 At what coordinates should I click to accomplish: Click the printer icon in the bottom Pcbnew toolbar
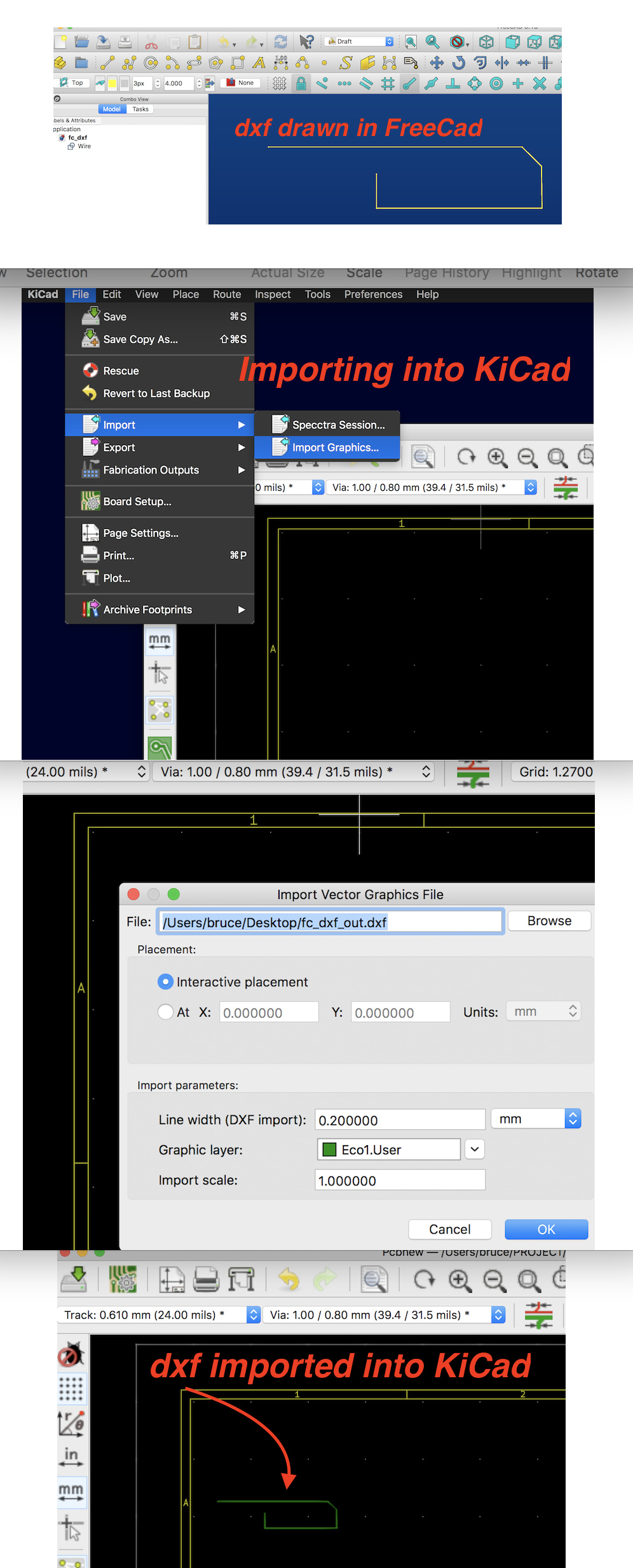pyautogui.click(x=206, y=1279)
